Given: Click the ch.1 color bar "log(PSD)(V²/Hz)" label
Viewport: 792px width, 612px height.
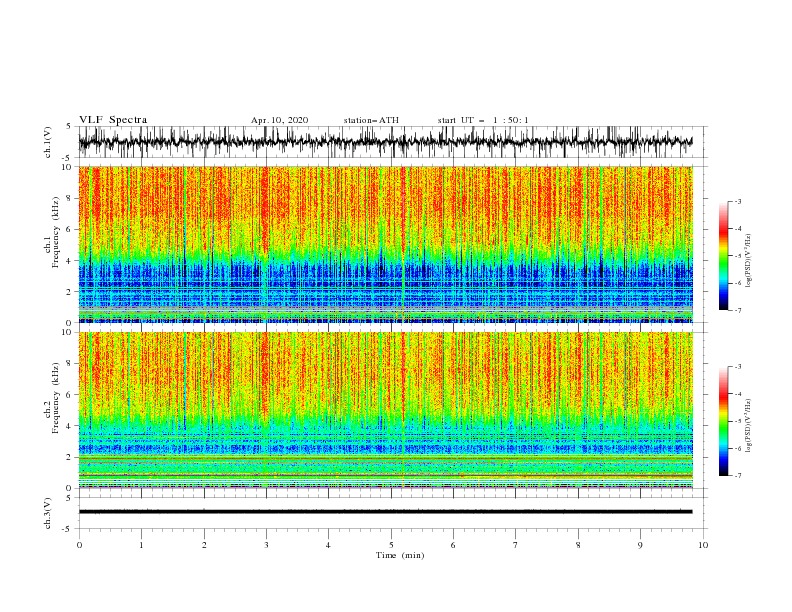Looking at the screenshot, I should (x=749, y=261).
